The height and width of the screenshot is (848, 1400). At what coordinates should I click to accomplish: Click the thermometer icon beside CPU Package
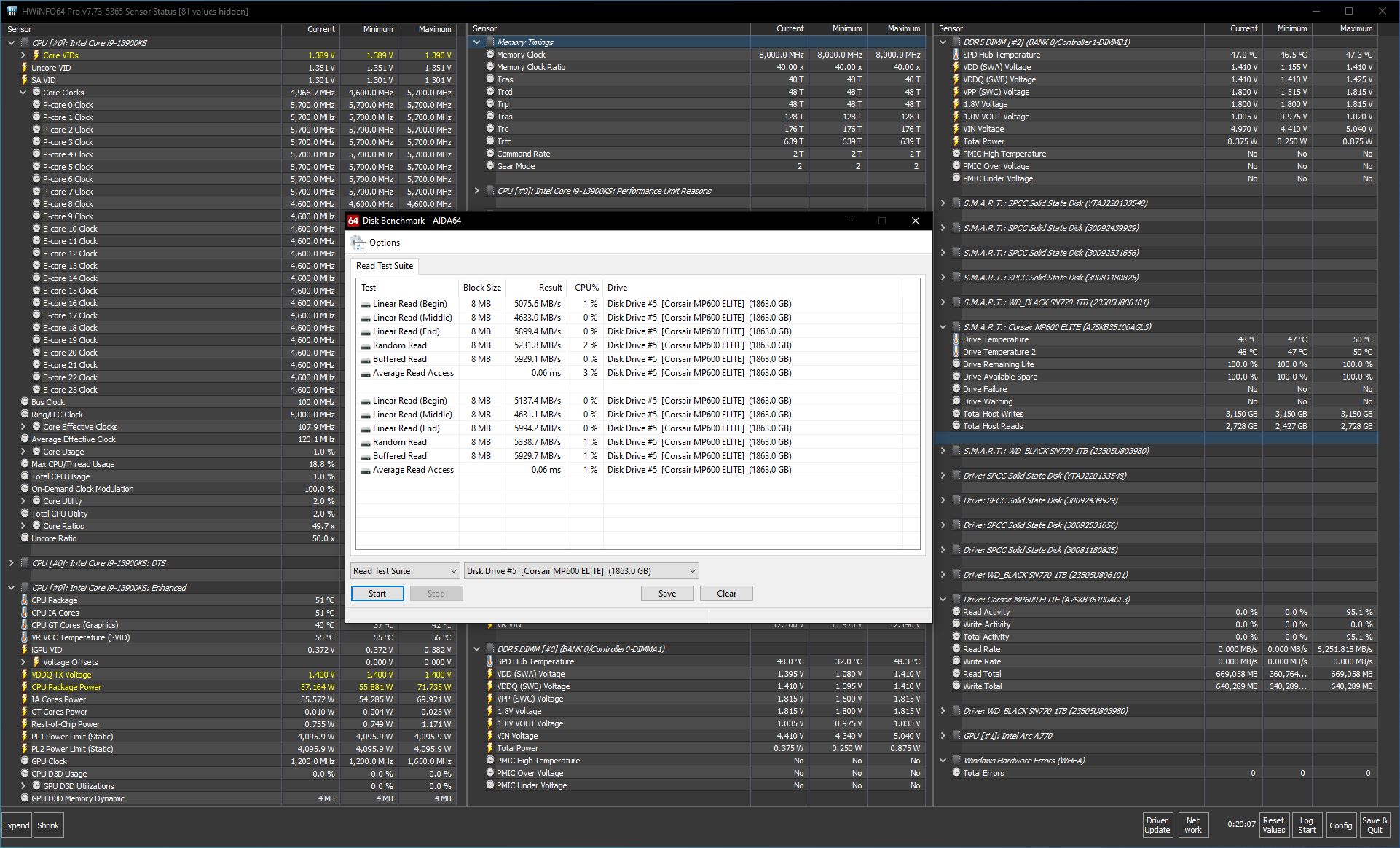pyautogui.click(x=25, y=600)
